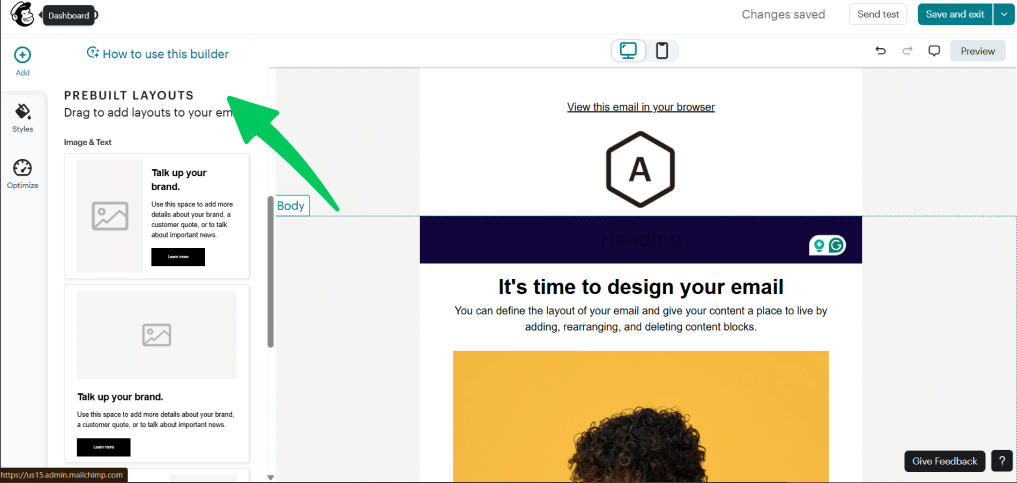Click the Preview button

point(977,51)
